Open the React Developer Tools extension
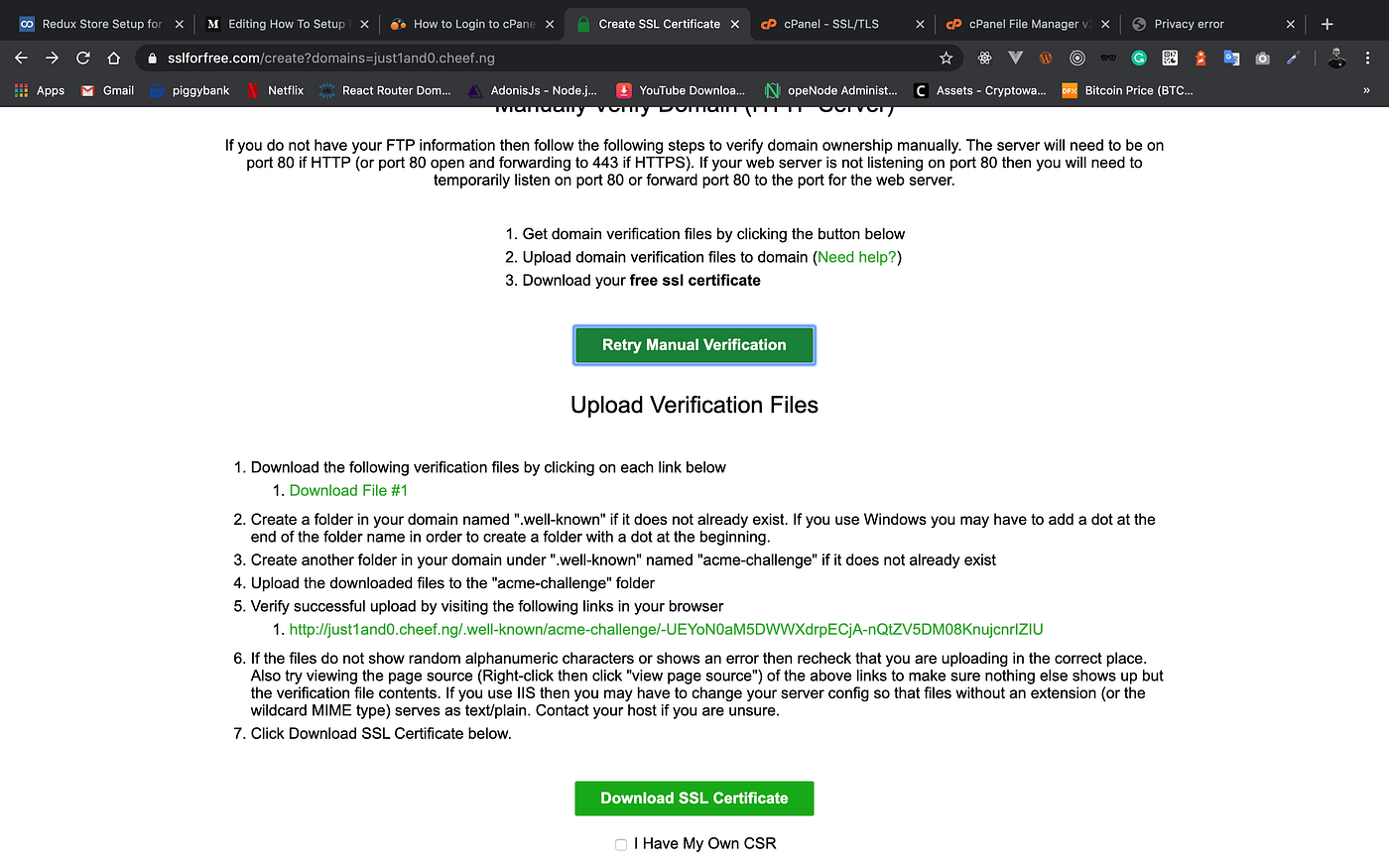 pos(984,58)
